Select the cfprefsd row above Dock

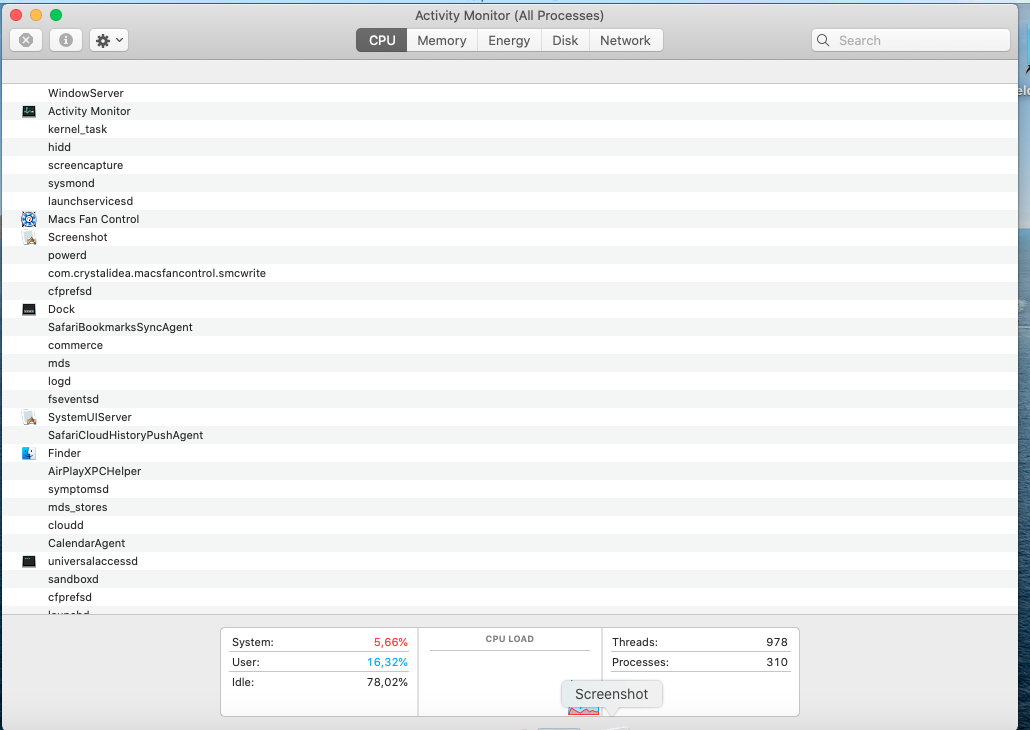[510, 291]
